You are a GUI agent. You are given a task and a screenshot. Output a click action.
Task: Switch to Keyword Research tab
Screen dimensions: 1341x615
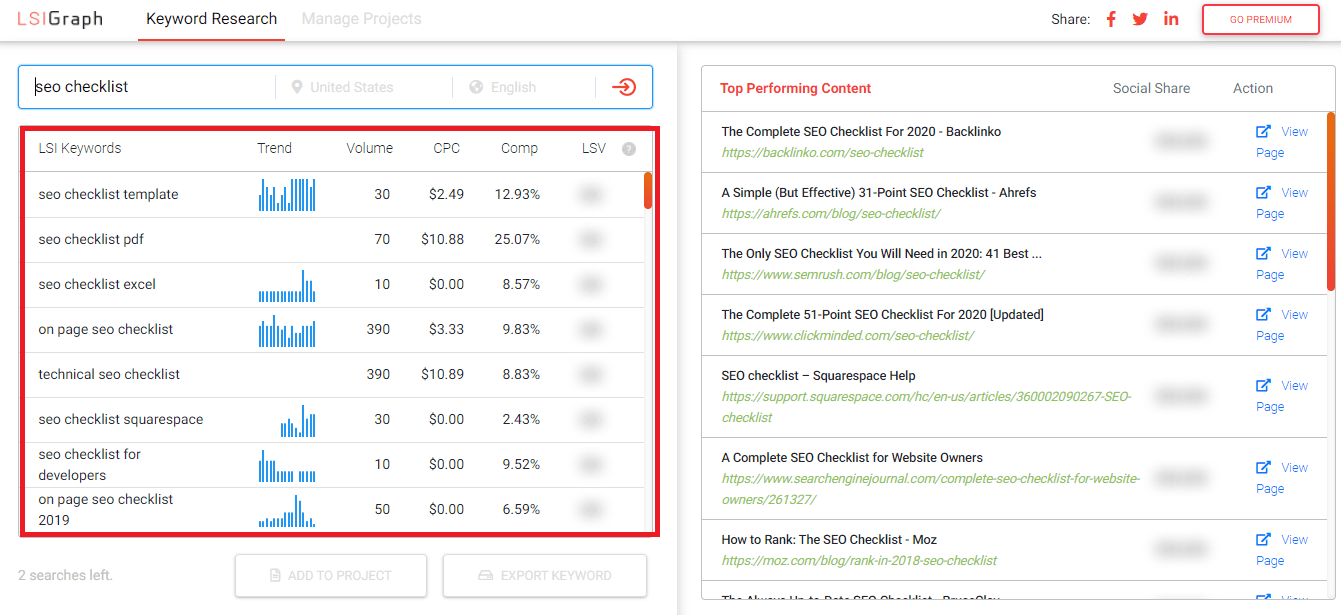(211, 19)
